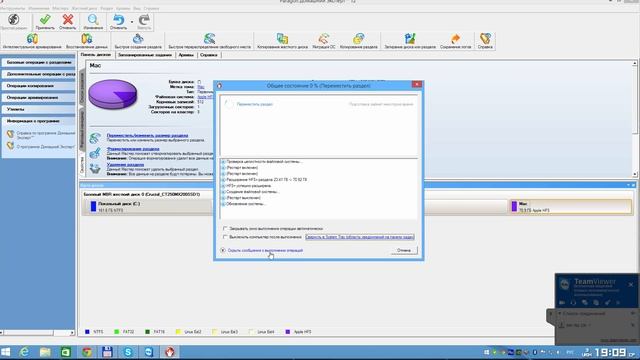Undo the last operation
This screenshot has height=360, width=640.
click(x=118, y=21)
